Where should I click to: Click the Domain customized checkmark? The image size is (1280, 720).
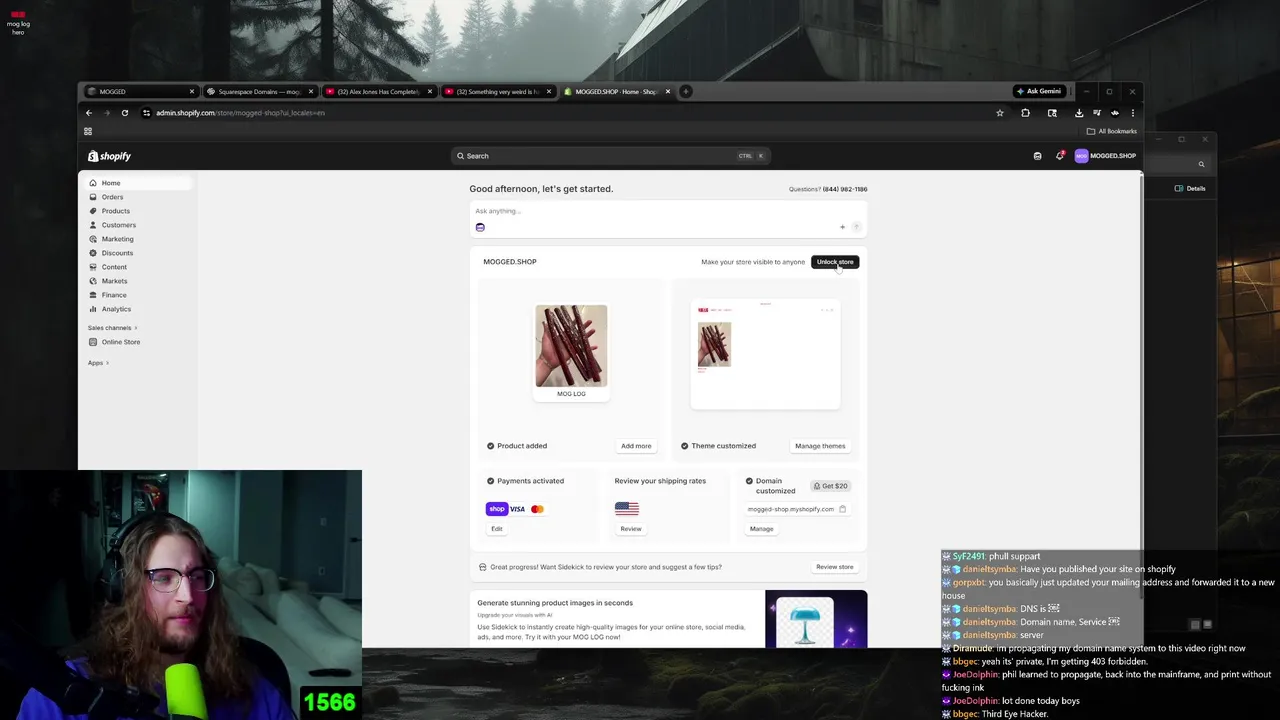749,481
